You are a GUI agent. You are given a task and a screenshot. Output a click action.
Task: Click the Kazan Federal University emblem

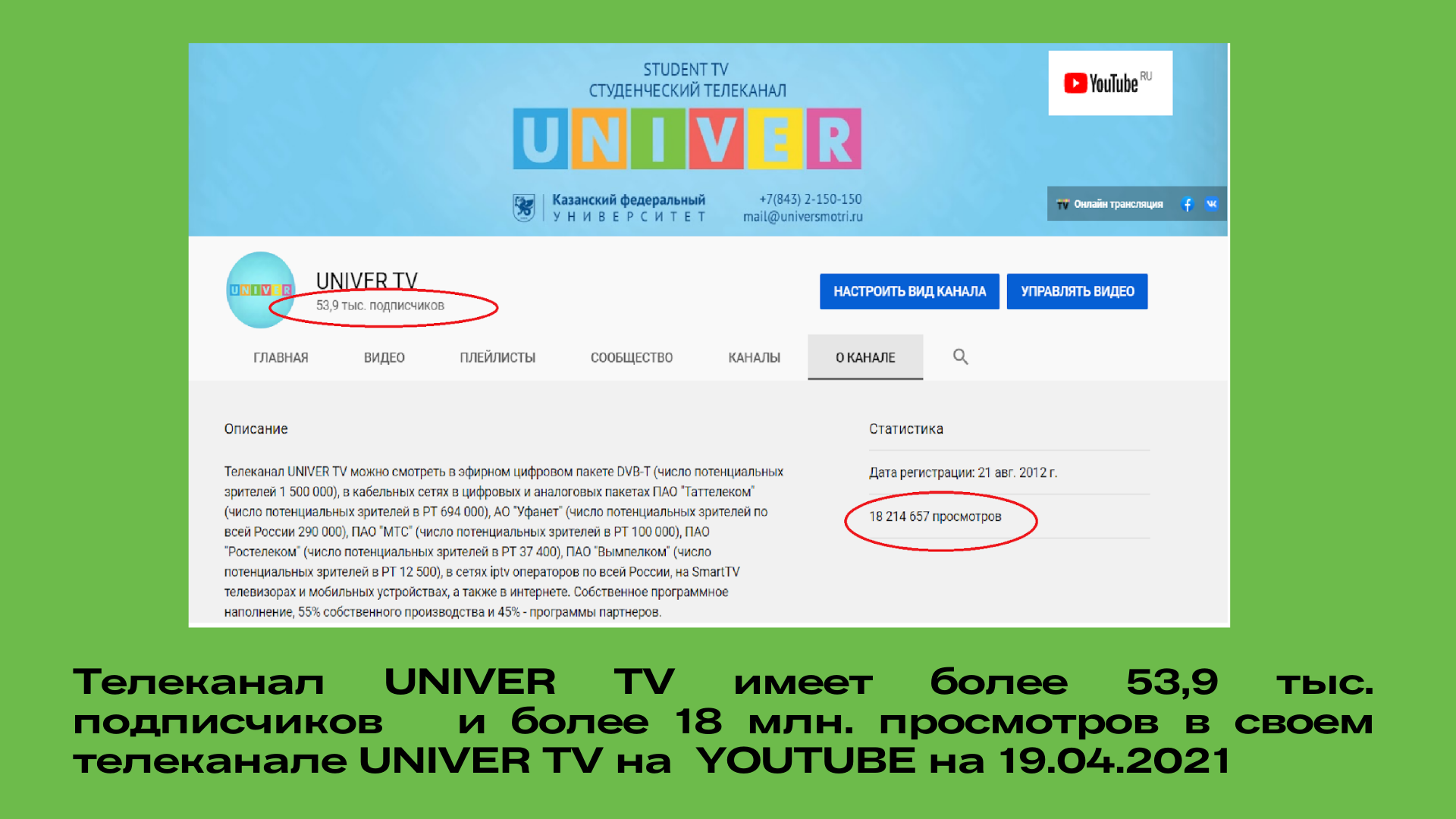tap(524, 207)
